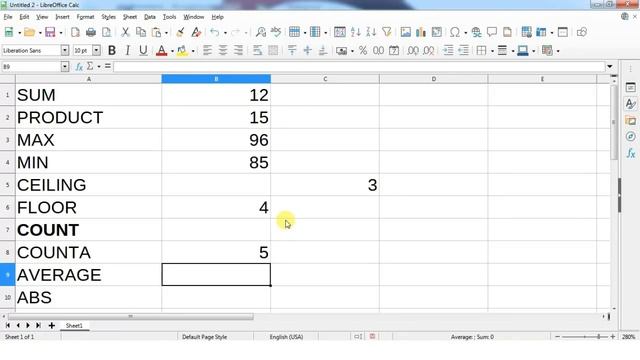The image size is (640, 360).
Task: Click the Print icon
Action: coord(91,32)
